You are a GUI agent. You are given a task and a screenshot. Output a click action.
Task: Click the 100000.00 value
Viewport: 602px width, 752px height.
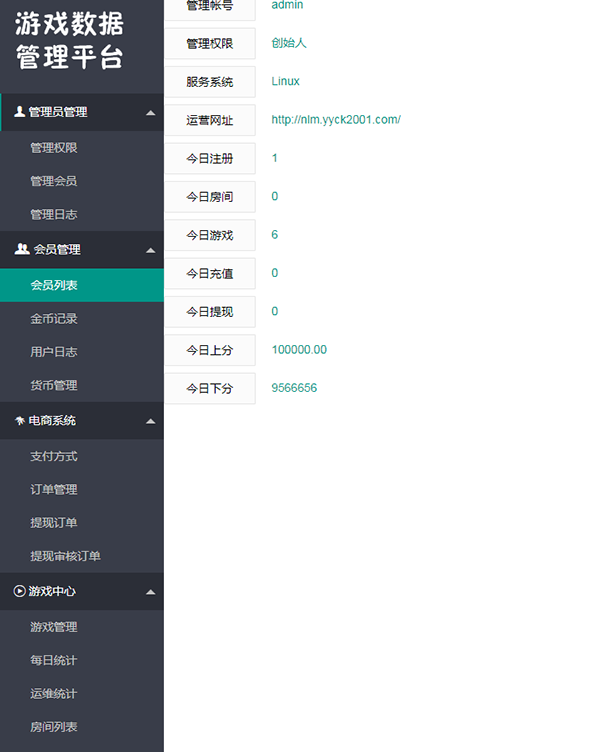(299, 350)
